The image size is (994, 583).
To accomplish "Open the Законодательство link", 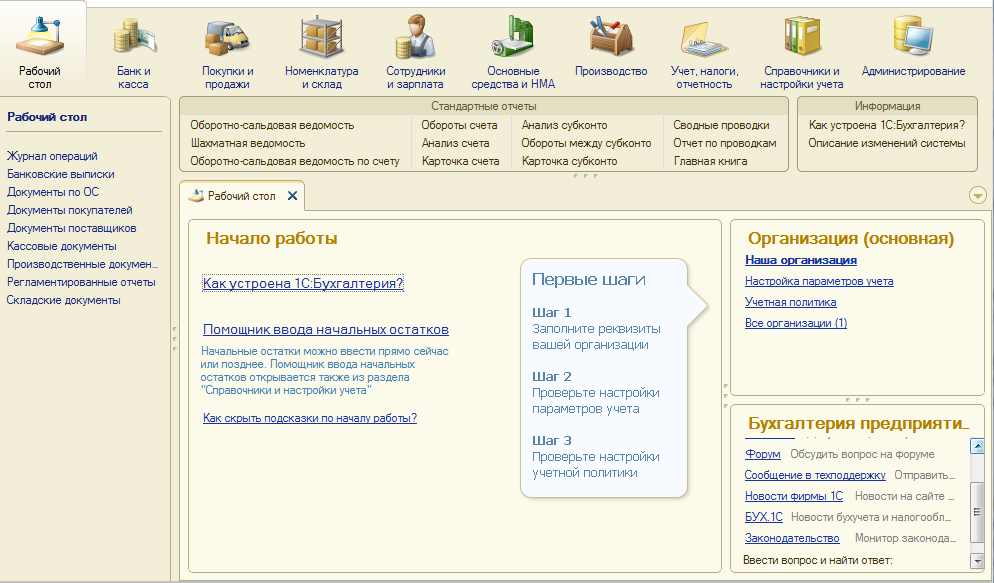I will click(792, 538).
